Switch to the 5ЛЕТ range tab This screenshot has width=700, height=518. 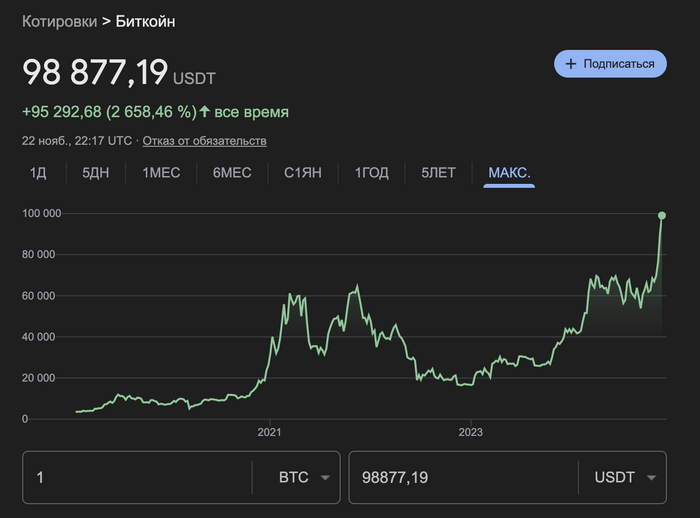(x=438, y=173)
